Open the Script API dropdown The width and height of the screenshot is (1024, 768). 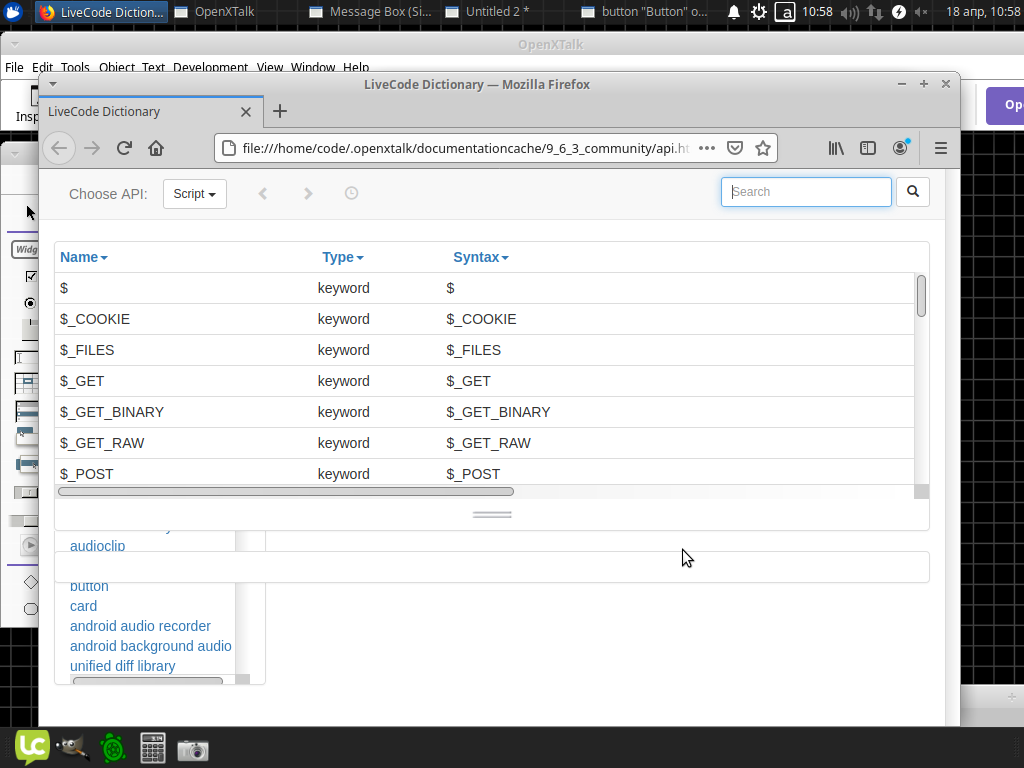(195, 194)
